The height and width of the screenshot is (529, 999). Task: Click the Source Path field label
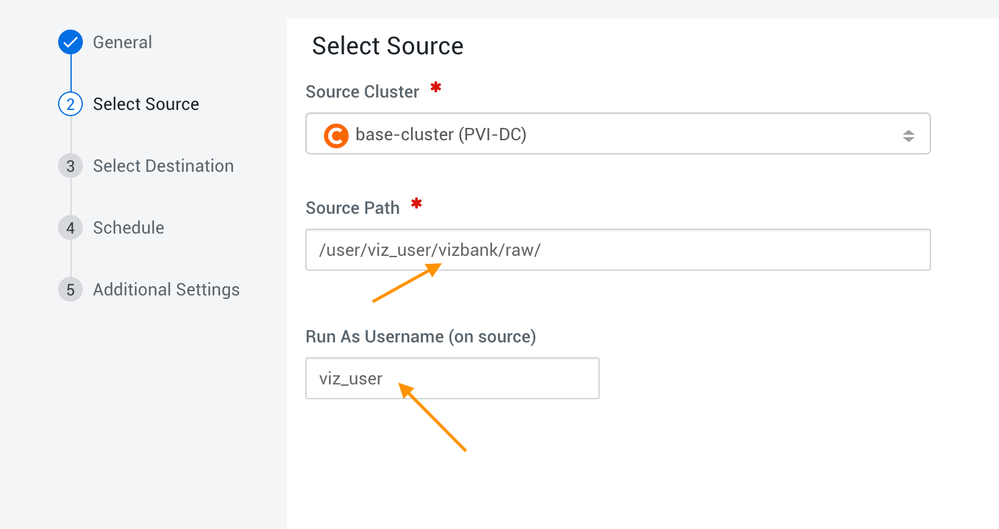coord(352,208)
